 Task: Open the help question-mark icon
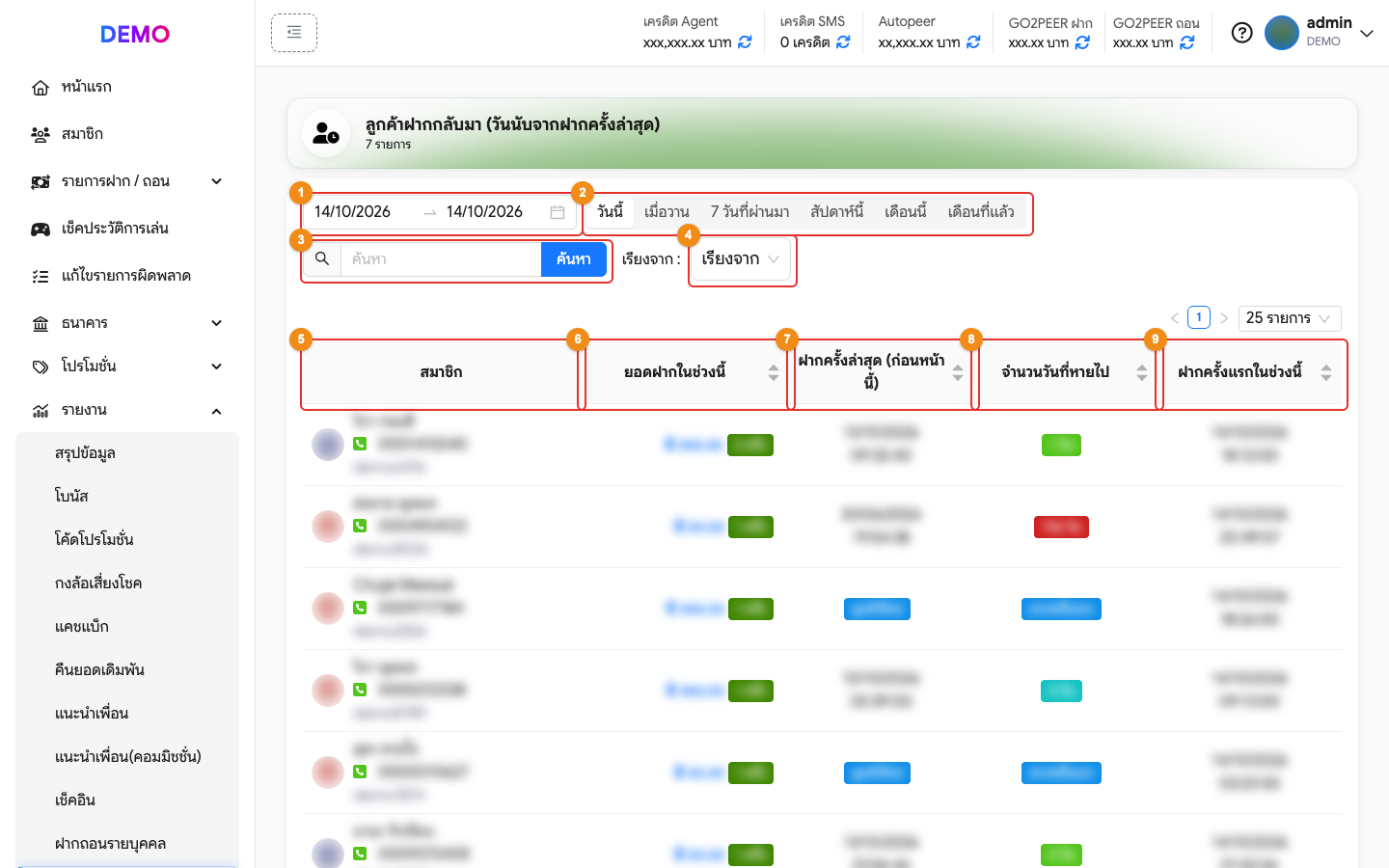point(1242,33)
